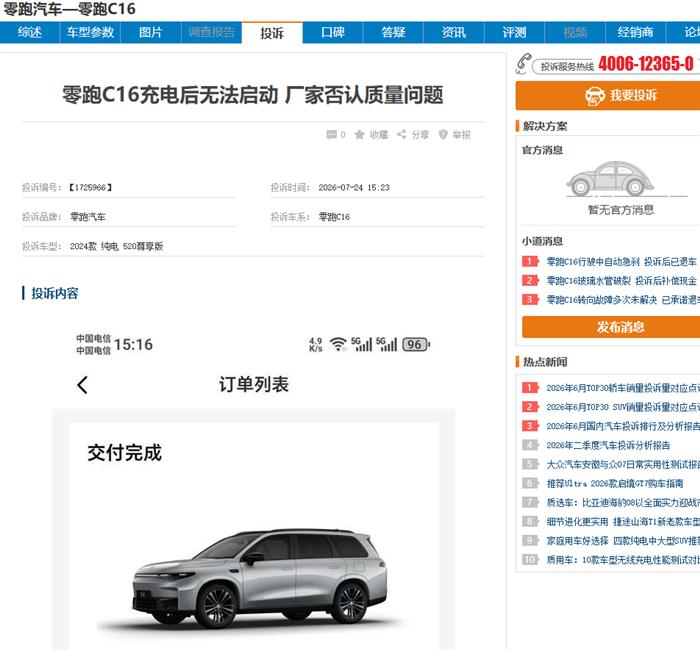This screenshot has height=650, width=700.
Task: Open the 经销商 tab
Action: (x=635, y=32)
